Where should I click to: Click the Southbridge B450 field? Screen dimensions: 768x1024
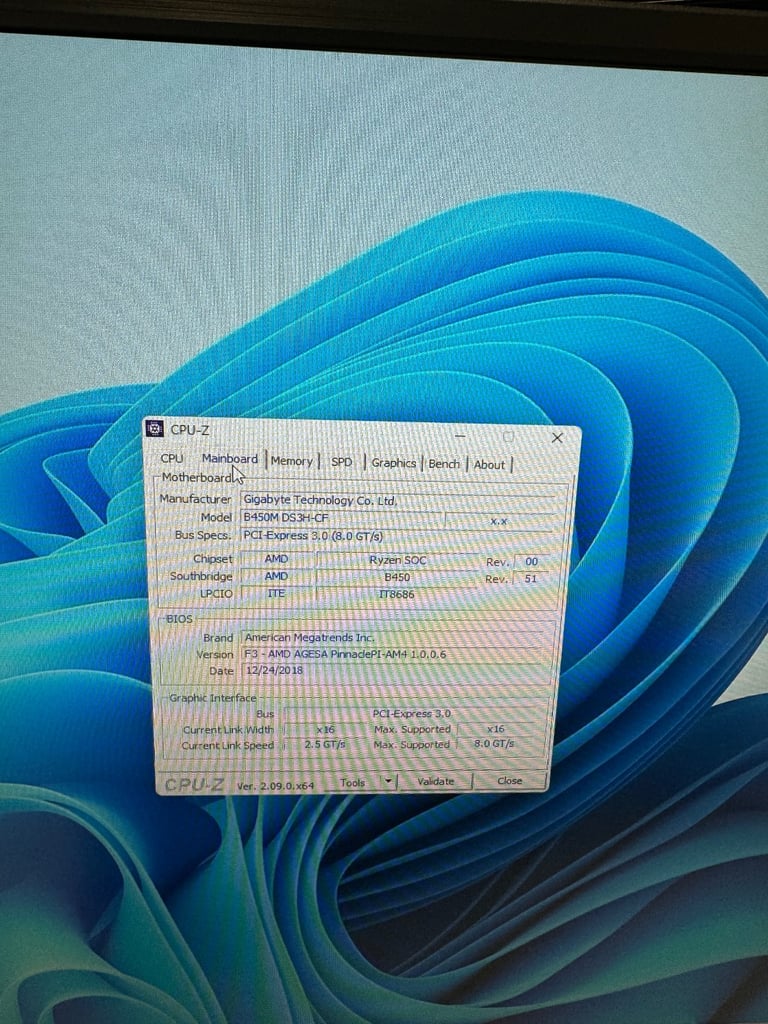pos(397,577)
